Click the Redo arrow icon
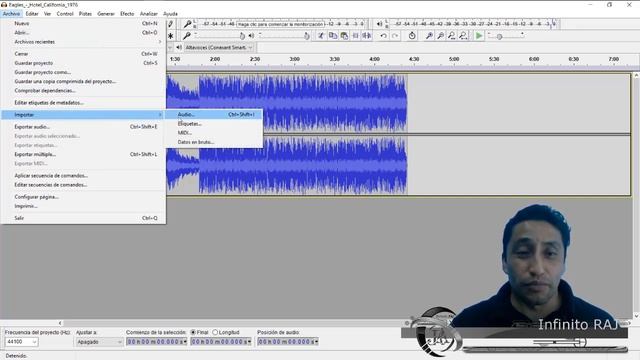Screen dimensions: 640x360 tap(395, 36)
